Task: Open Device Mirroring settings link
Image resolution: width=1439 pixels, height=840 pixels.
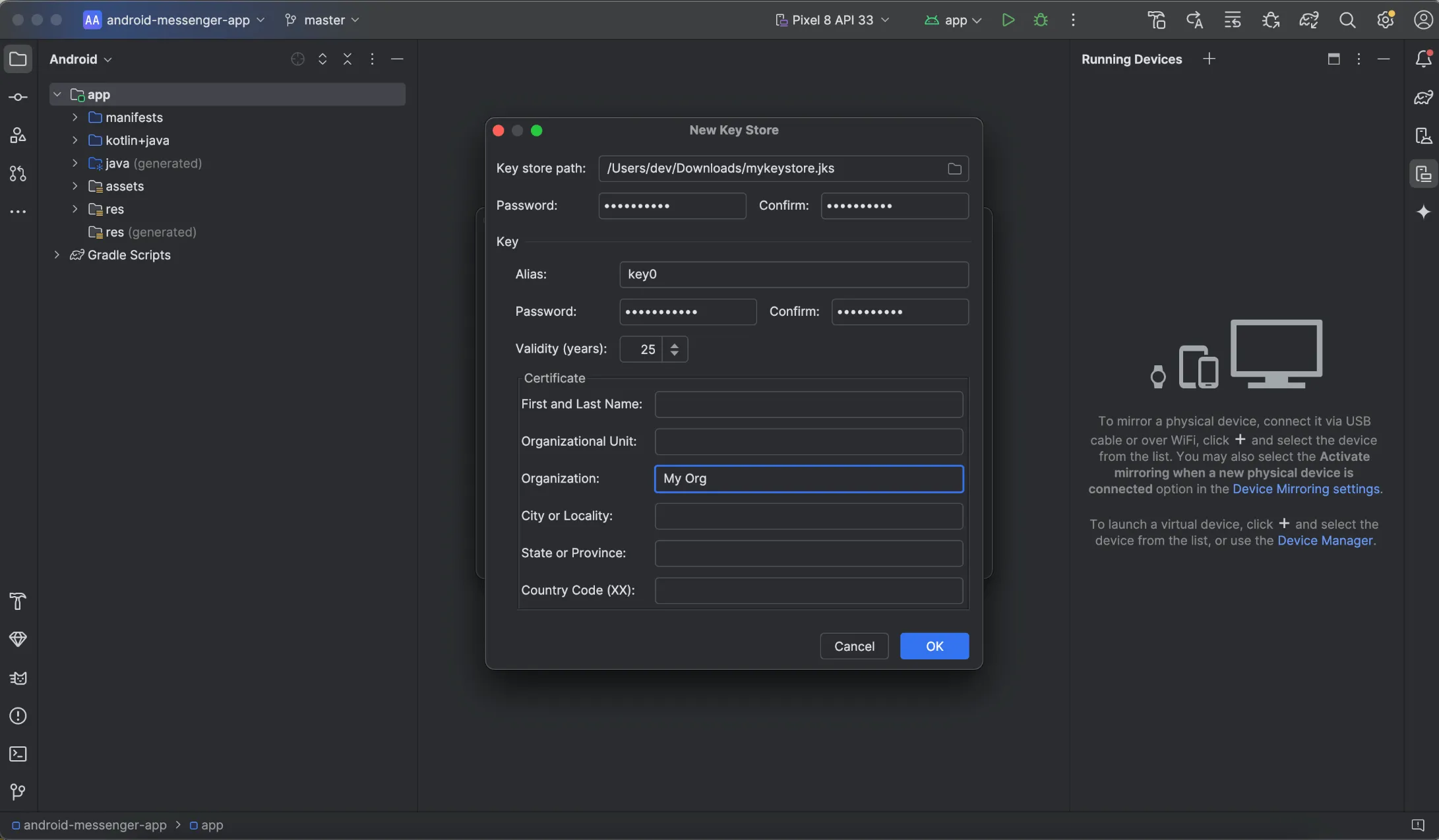Action: click(1306, 489)
